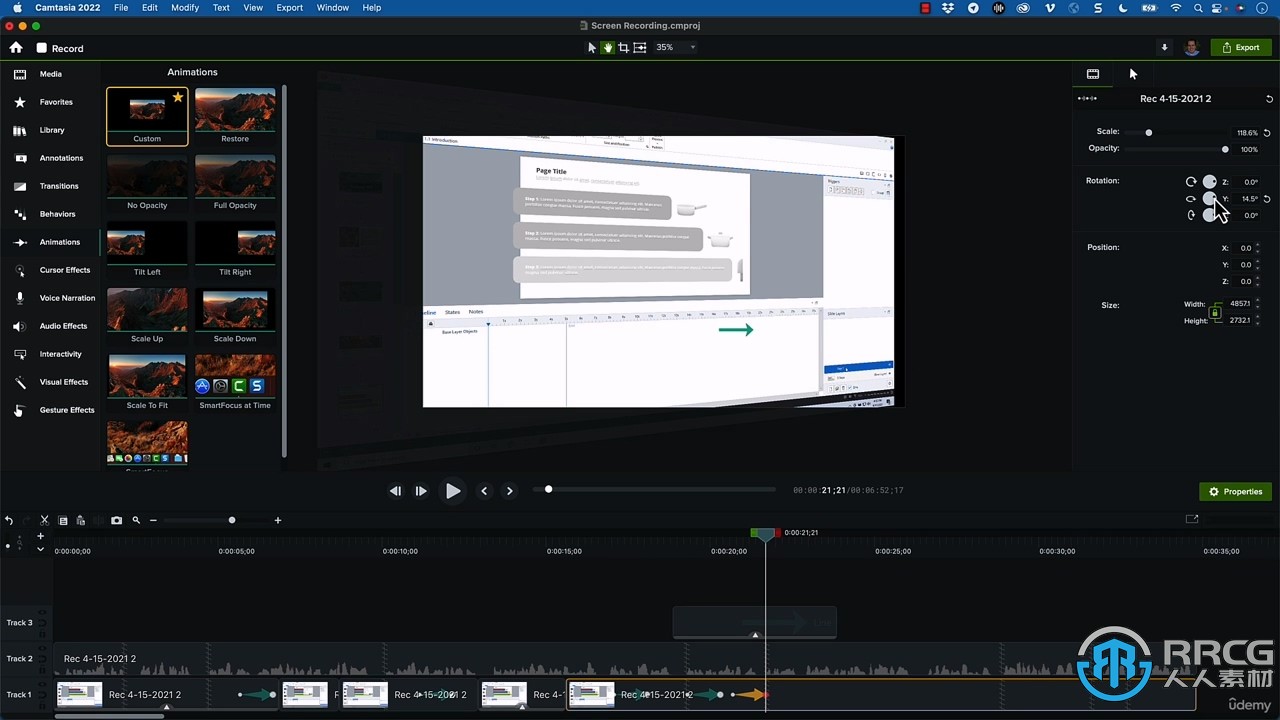Image resolution: width=1280 pixels, height=720 pixels.
Task: Increase the Height stepper value
Action: point(1258,318)
